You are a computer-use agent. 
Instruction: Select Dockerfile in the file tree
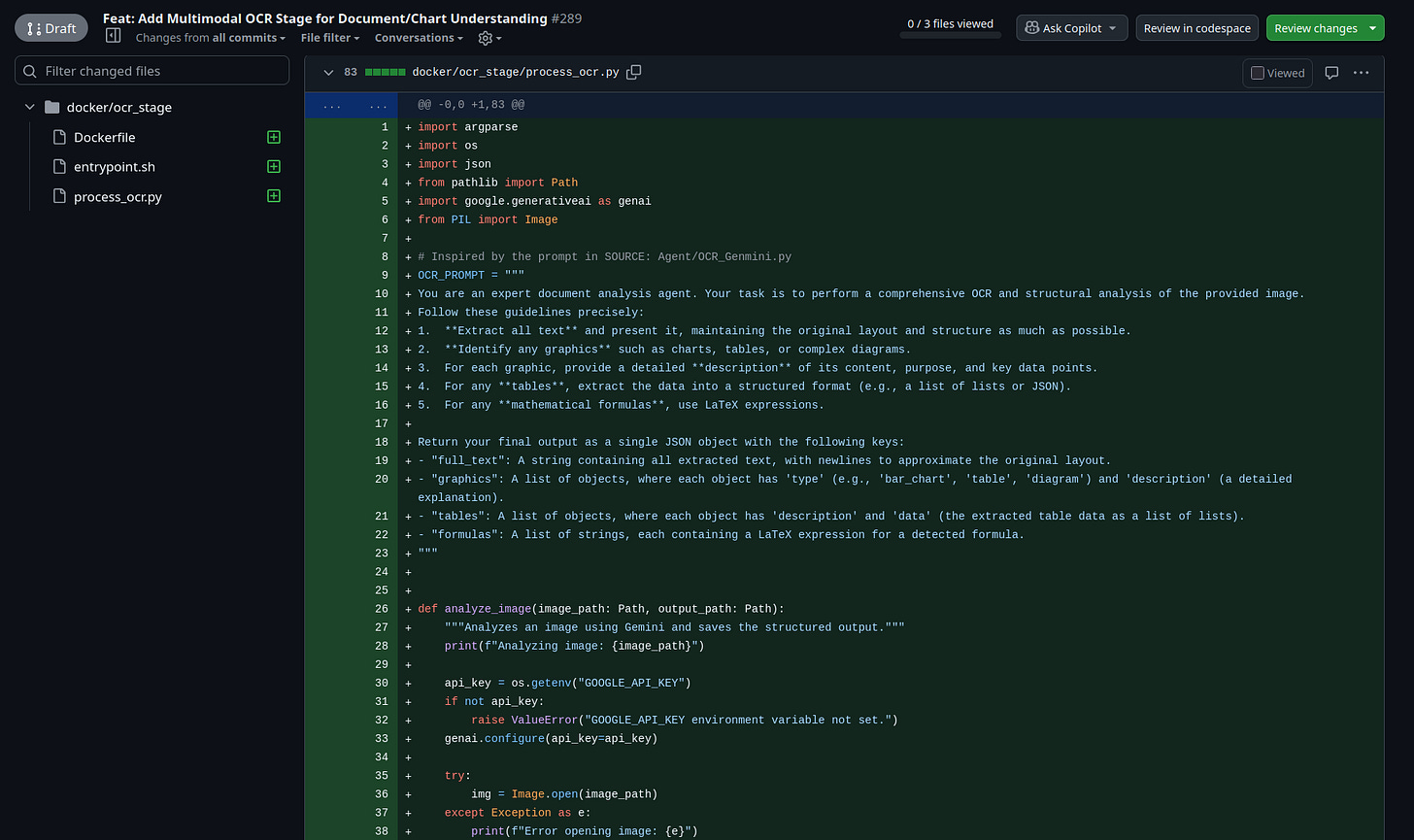tap(104, 137)
